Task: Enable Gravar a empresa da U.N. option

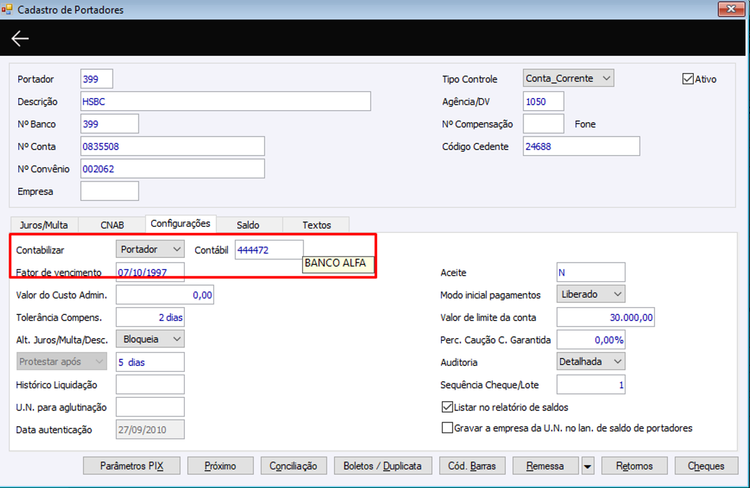Action: tap(447, 428)
